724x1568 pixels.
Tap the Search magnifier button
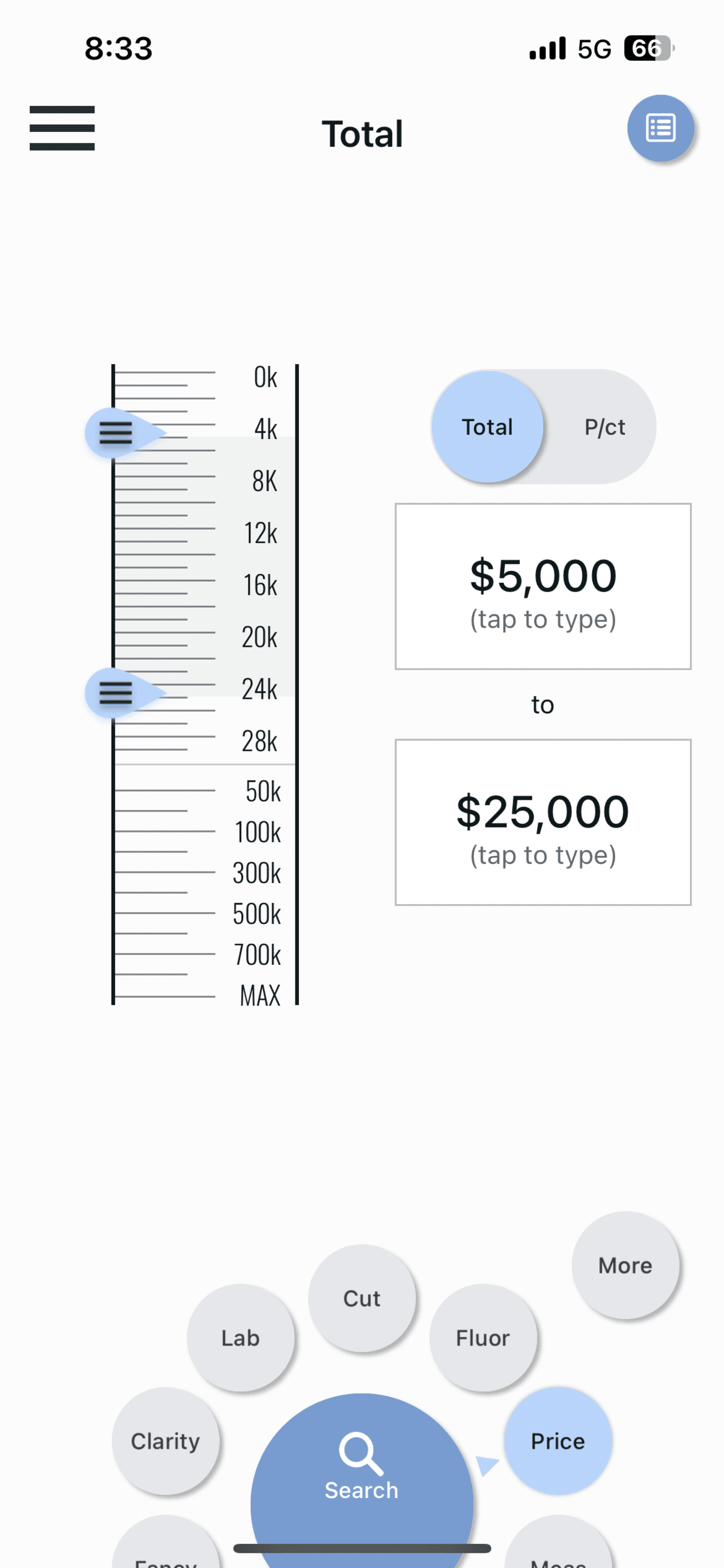point(361,1473)
